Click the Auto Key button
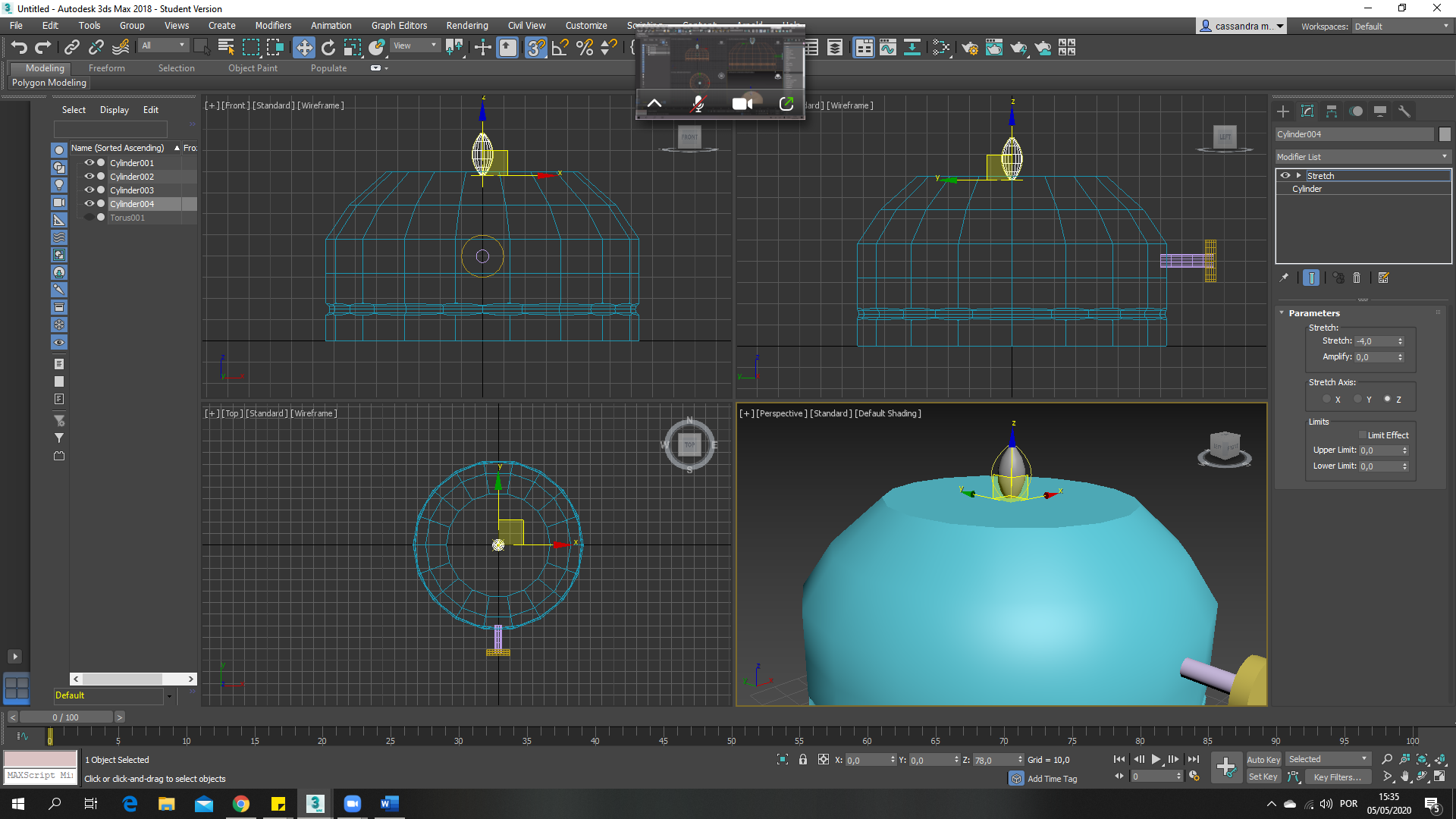This screenshot has height=819, width=1456. (x=1263, y=760)
